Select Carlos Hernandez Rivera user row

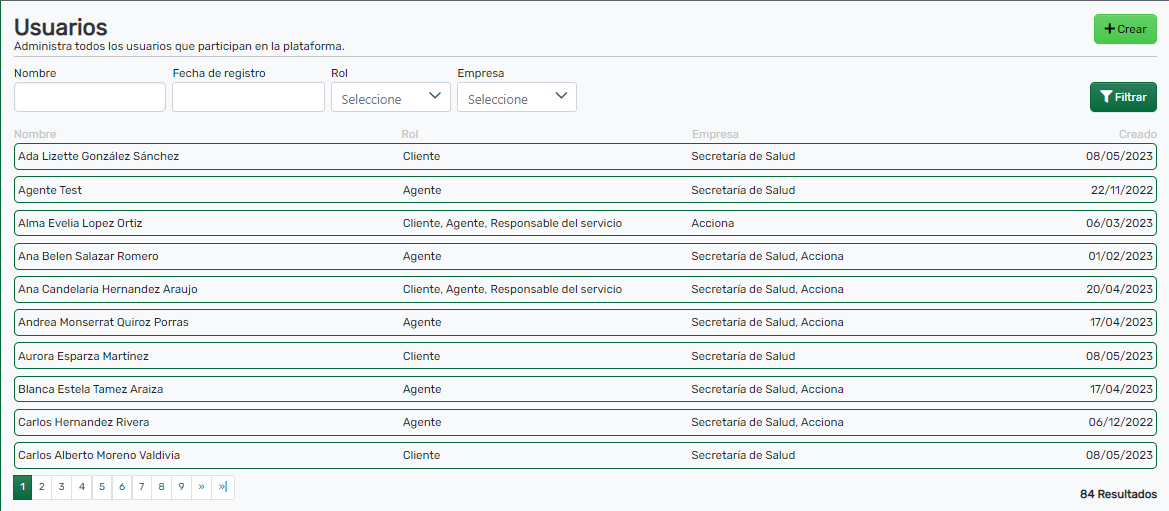(x=585, y=422)
